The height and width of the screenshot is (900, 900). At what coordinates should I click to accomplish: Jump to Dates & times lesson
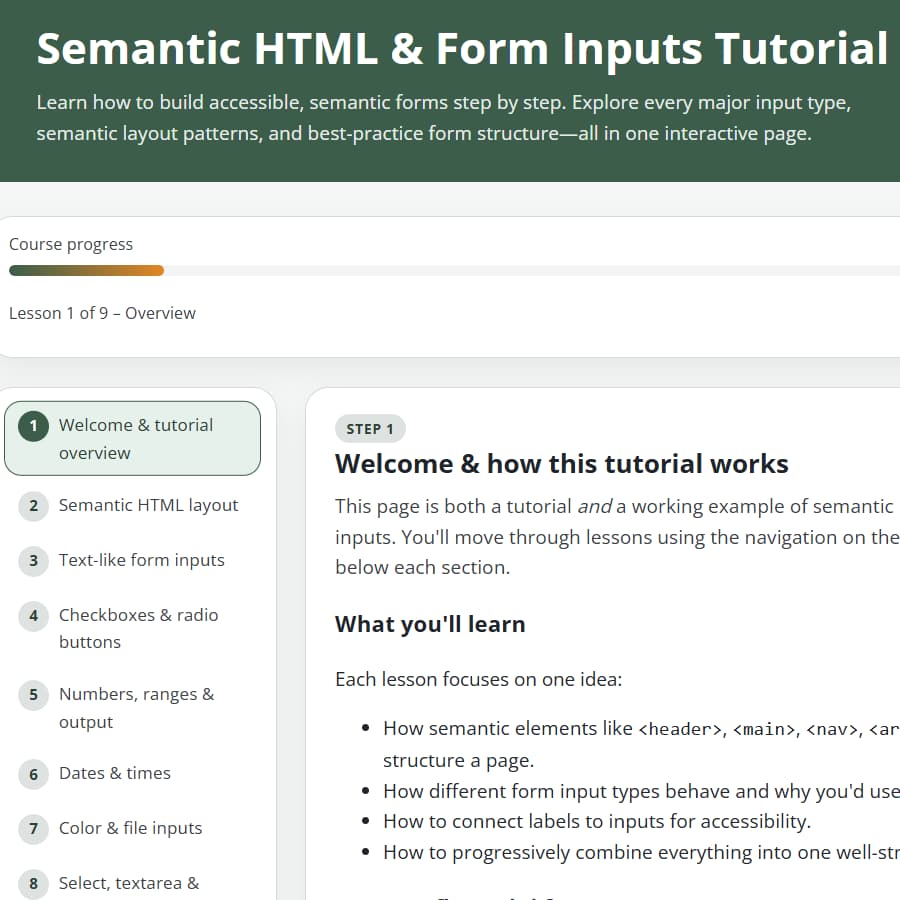(132, 774)
